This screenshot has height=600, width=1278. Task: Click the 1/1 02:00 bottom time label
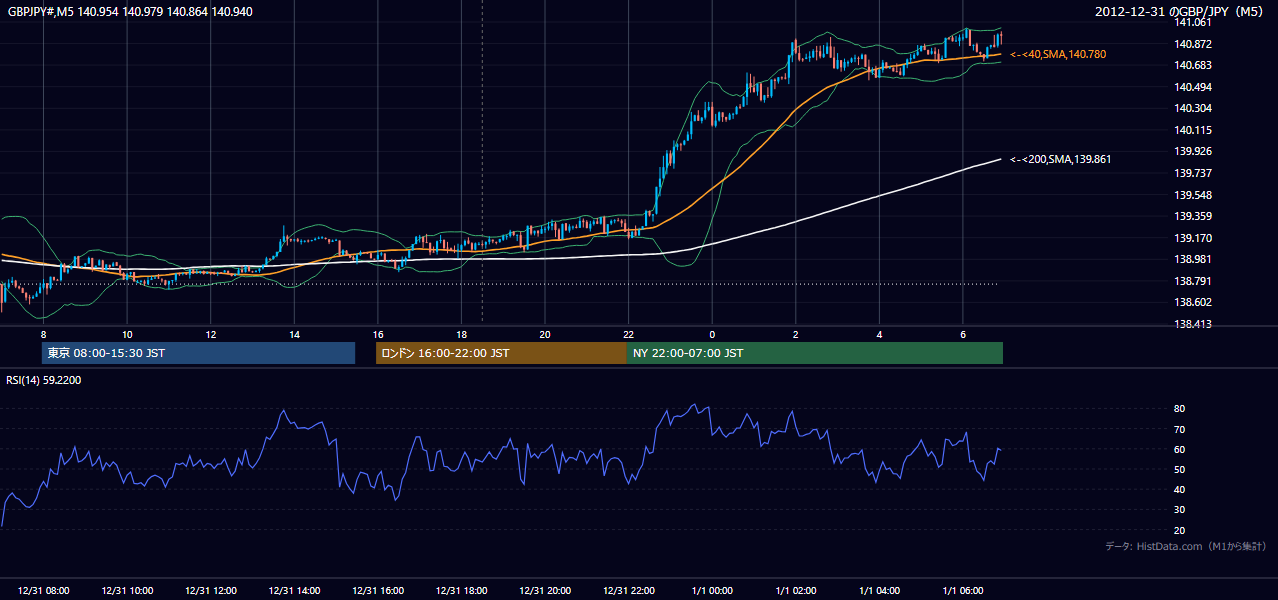(x=795, y=591)
